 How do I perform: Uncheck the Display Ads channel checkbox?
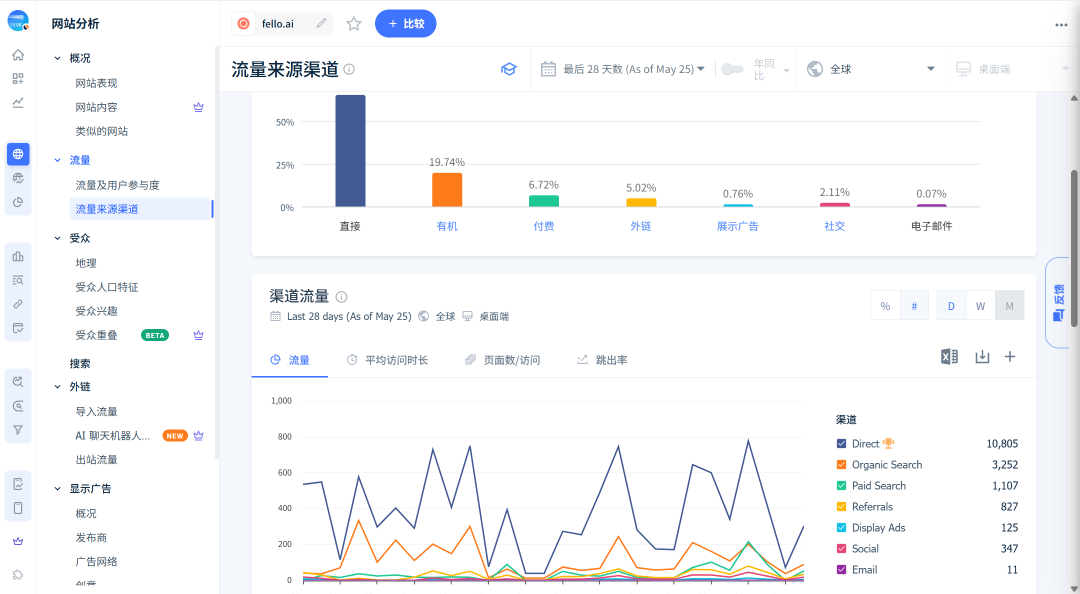(841, 528)
